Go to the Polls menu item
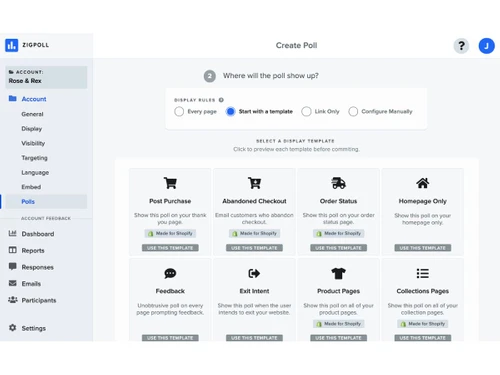Screen dimensions: 500x375 pyautogui.click(x=46, y=202)
